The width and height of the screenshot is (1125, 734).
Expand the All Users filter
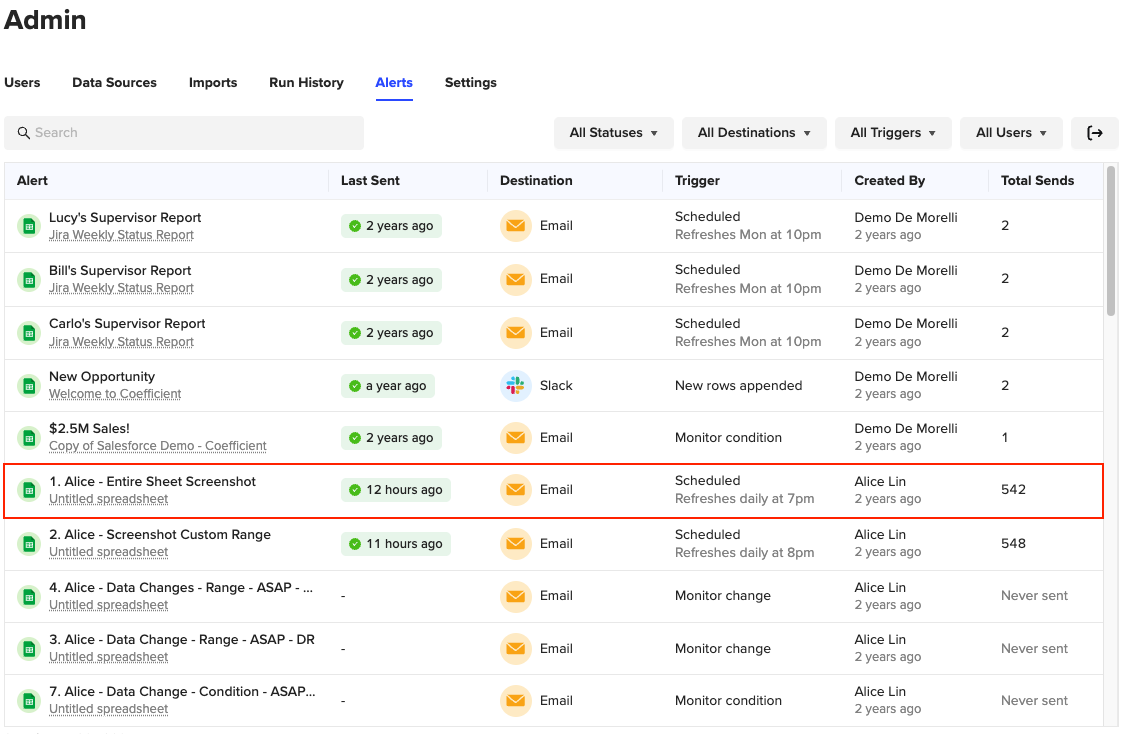(1010, 133)
